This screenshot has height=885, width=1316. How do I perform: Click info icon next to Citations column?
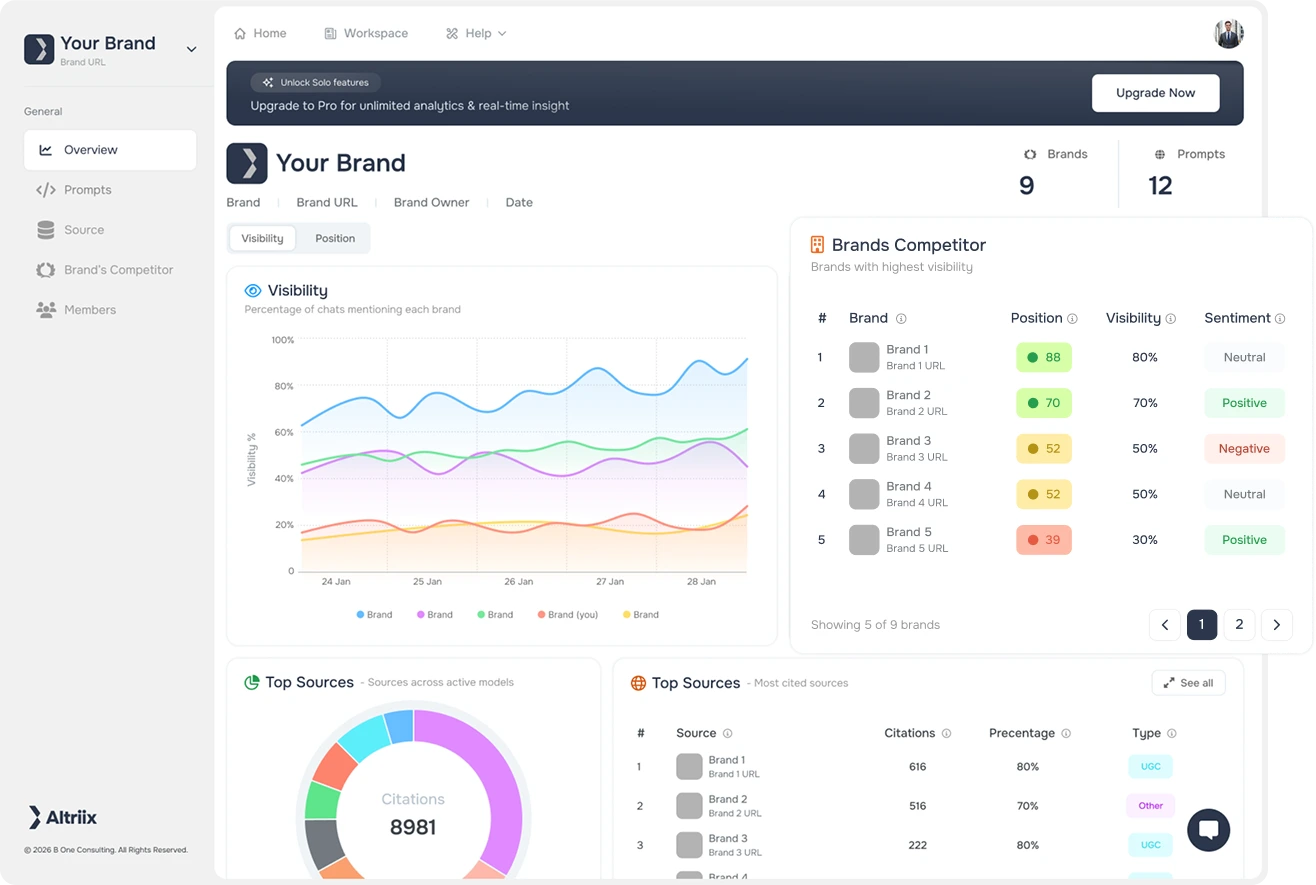[x=946, y=734]
